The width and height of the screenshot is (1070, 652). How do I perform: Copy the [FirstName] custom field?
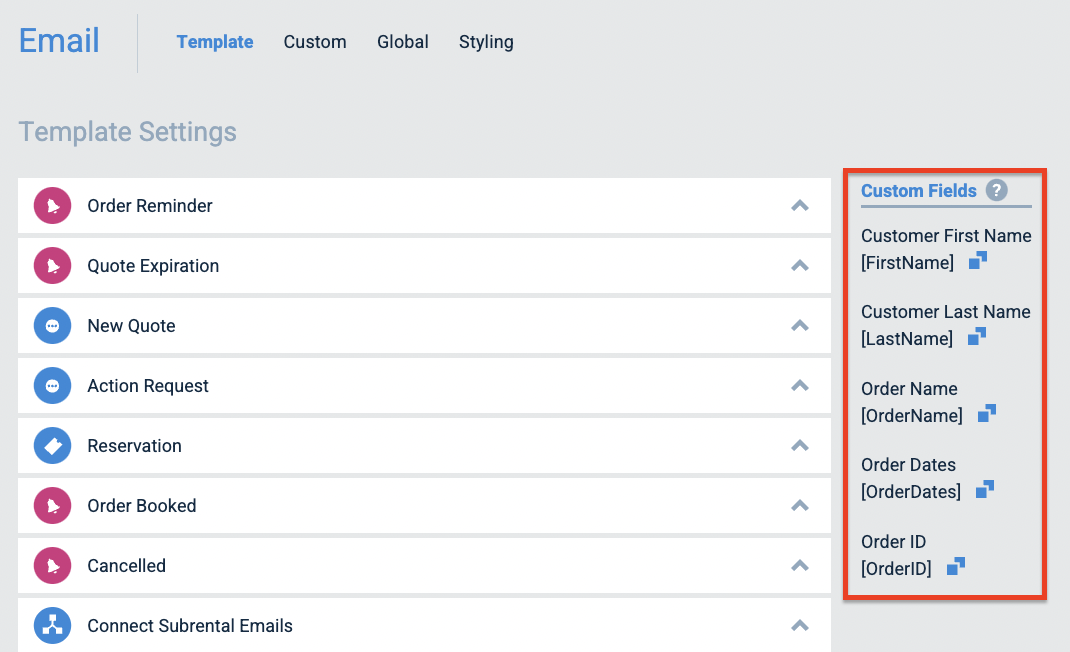pos(978,260)
